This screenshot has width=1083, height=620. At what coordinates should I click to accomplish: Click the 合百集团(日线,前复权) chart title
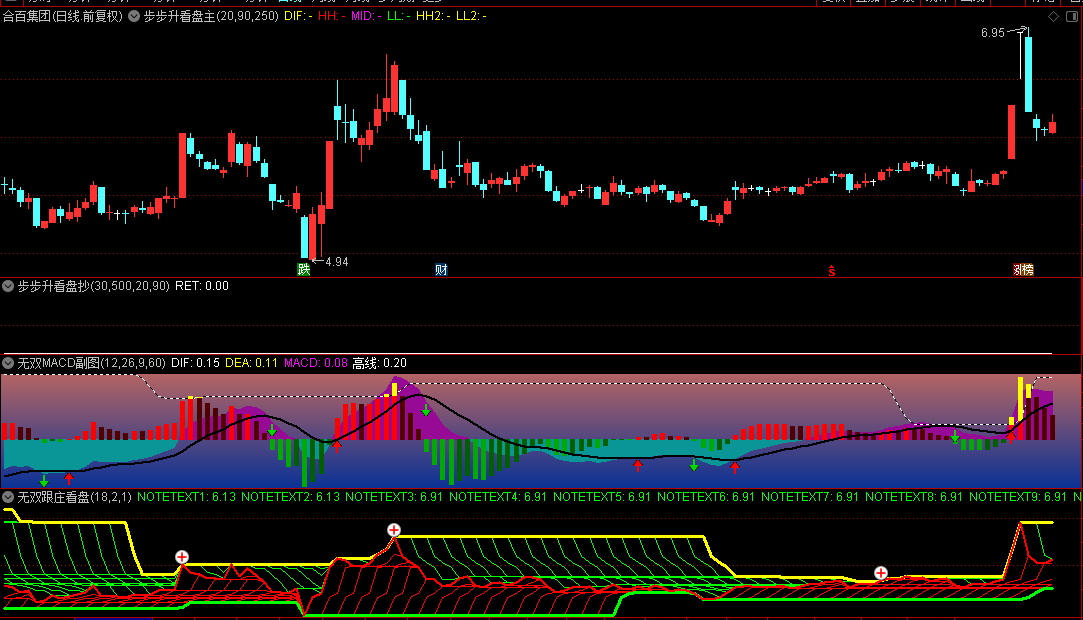pos(62,17)
